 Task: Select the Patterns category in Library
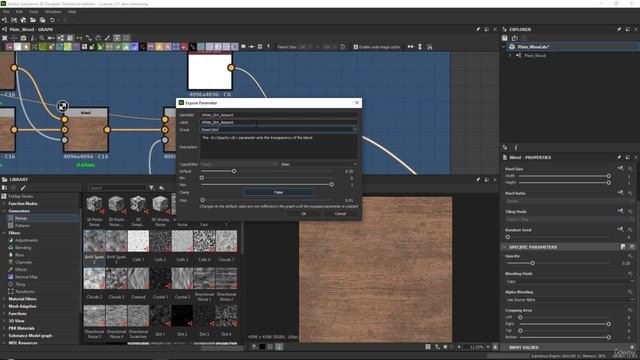click(22, 226)
